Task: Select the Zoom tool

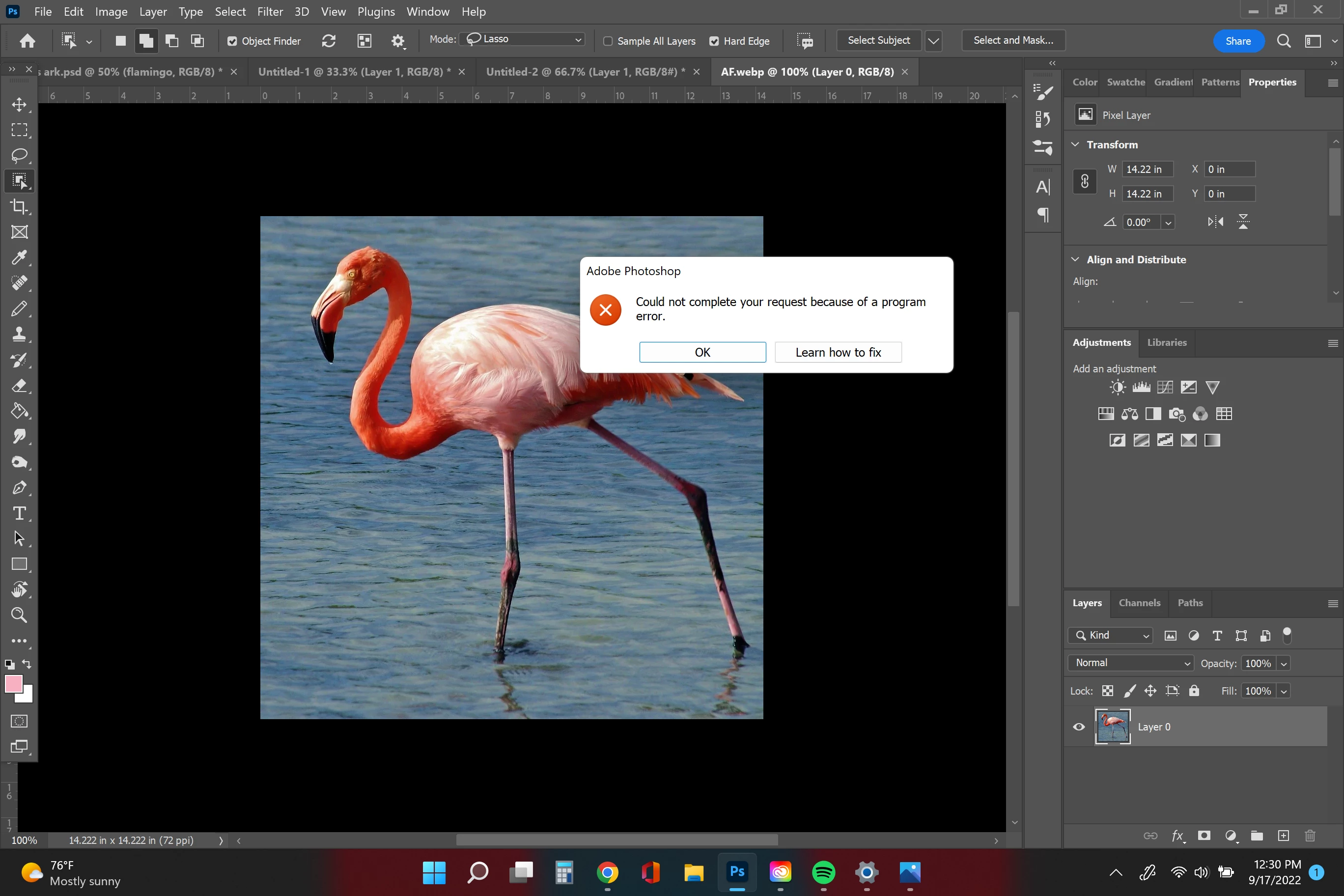Action: click(20, 615)
